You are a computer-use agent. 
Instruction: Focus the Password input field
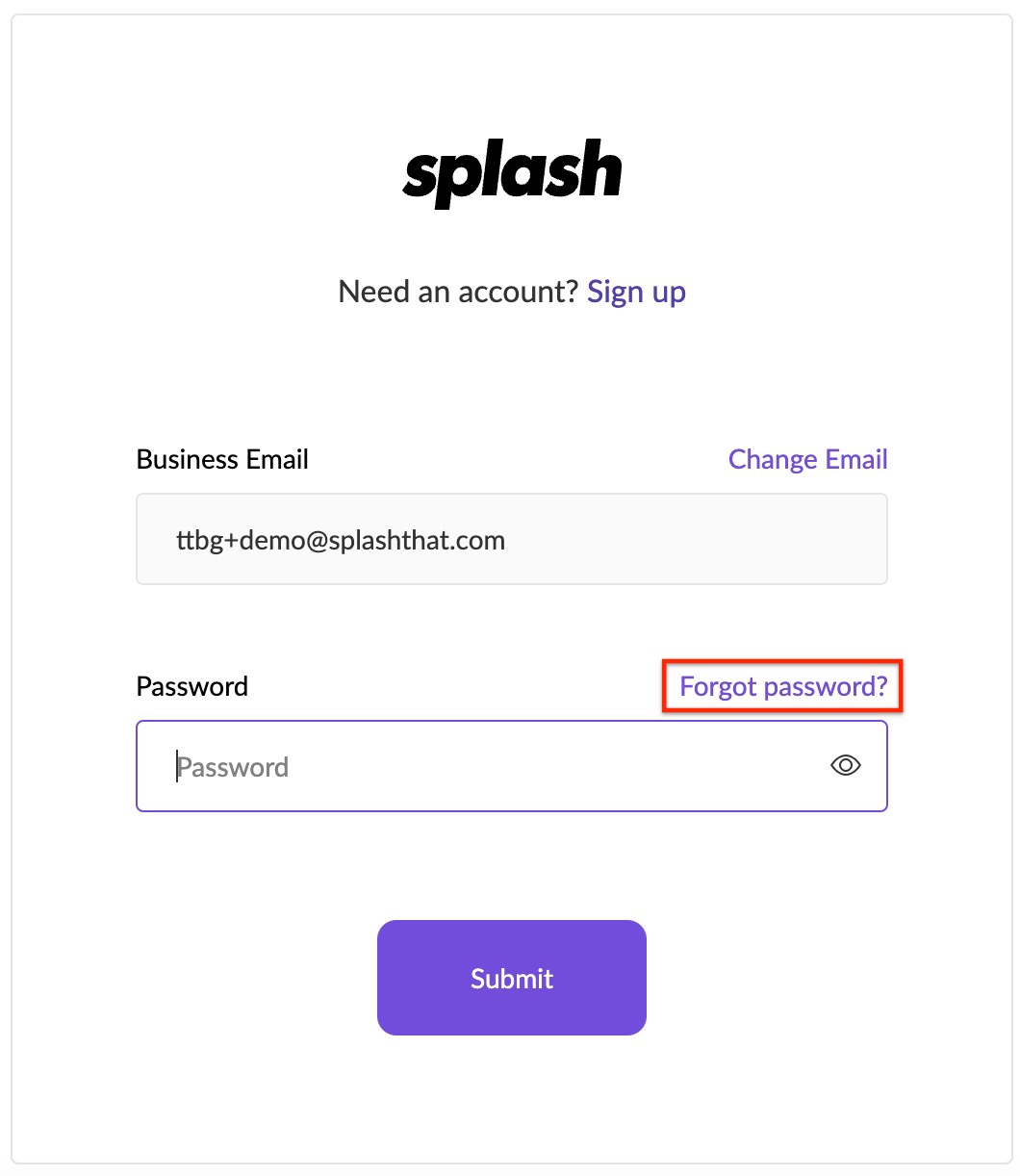pos(512,766)
